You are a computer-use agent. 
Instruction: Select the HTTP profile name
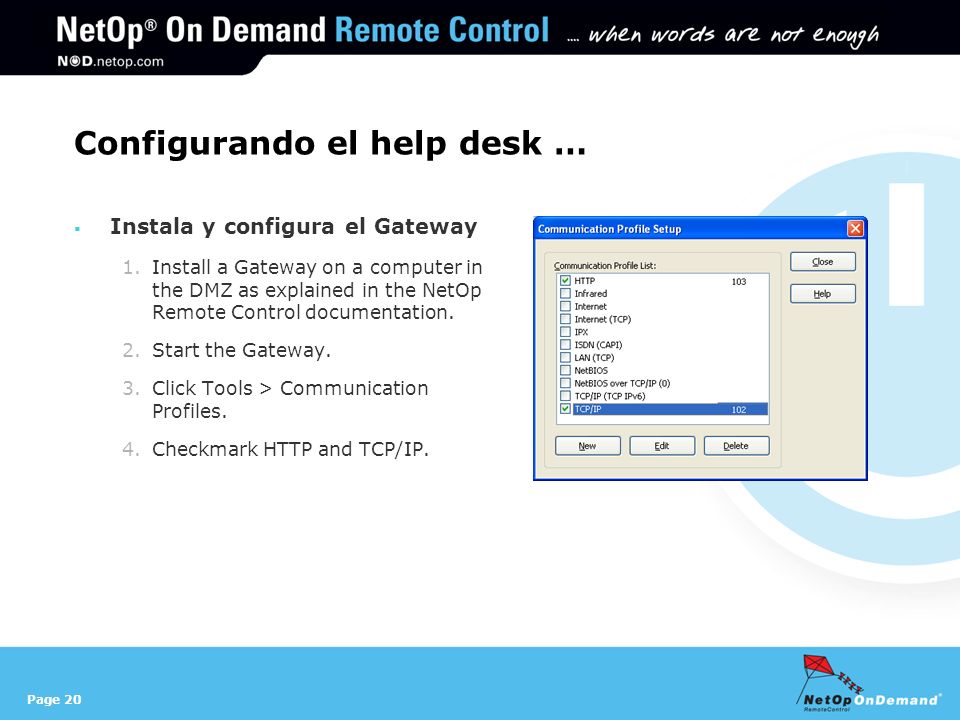[585, 281]
